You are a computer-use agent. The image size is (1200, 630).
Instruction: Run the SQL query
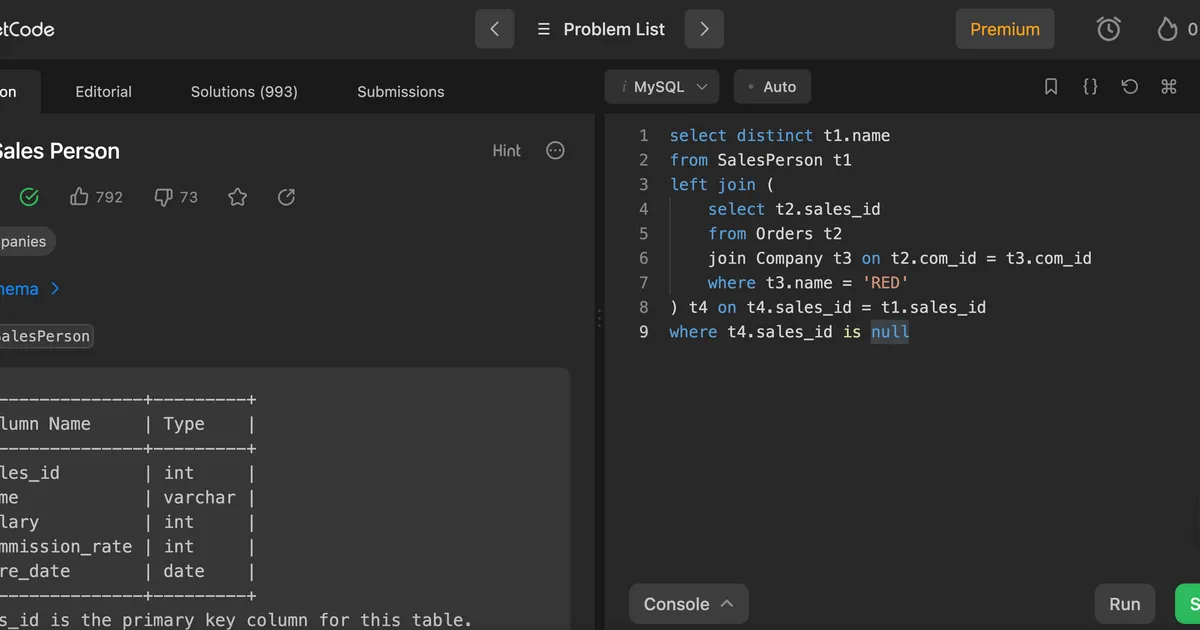pos(1124,604)
